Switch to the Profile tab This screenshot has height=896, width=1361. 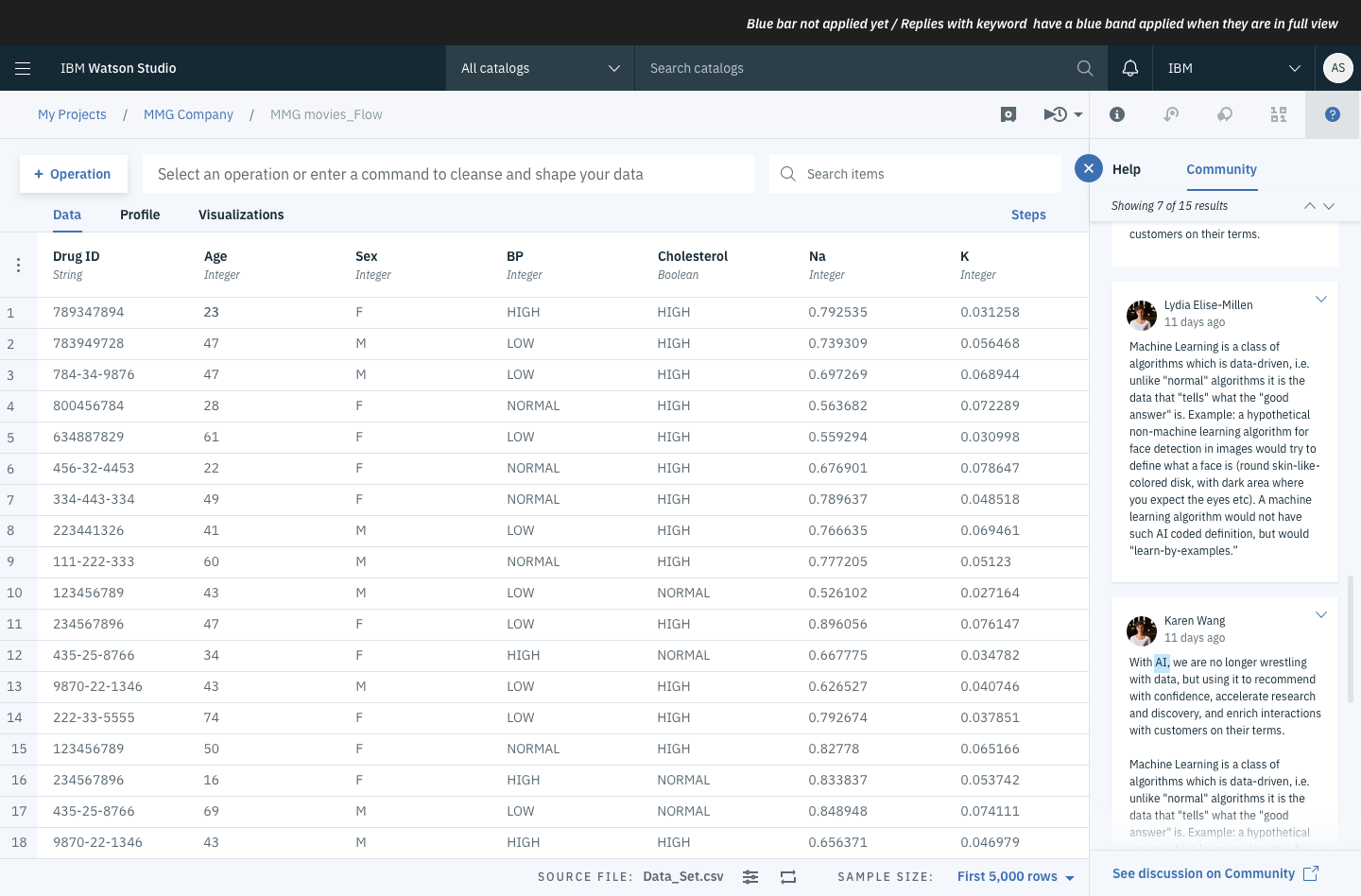(140, 215)
